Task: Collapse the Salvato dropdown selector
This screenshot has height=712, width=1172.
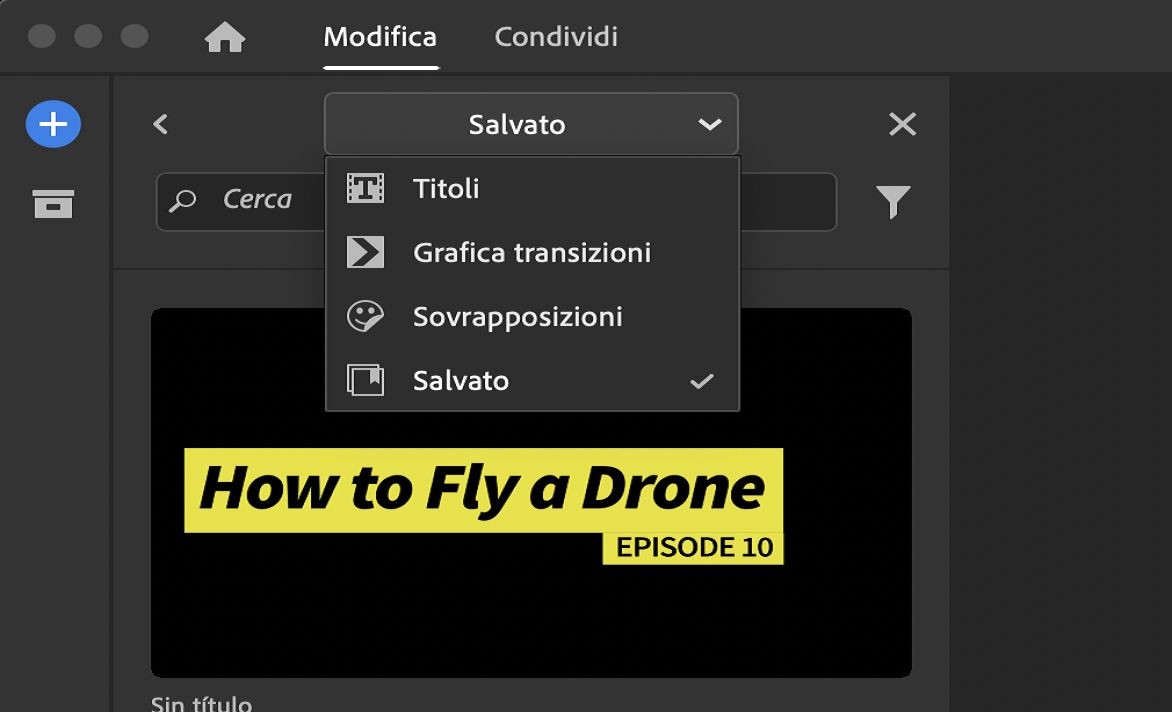Action: pyautogui.click(x=531, y=124)
